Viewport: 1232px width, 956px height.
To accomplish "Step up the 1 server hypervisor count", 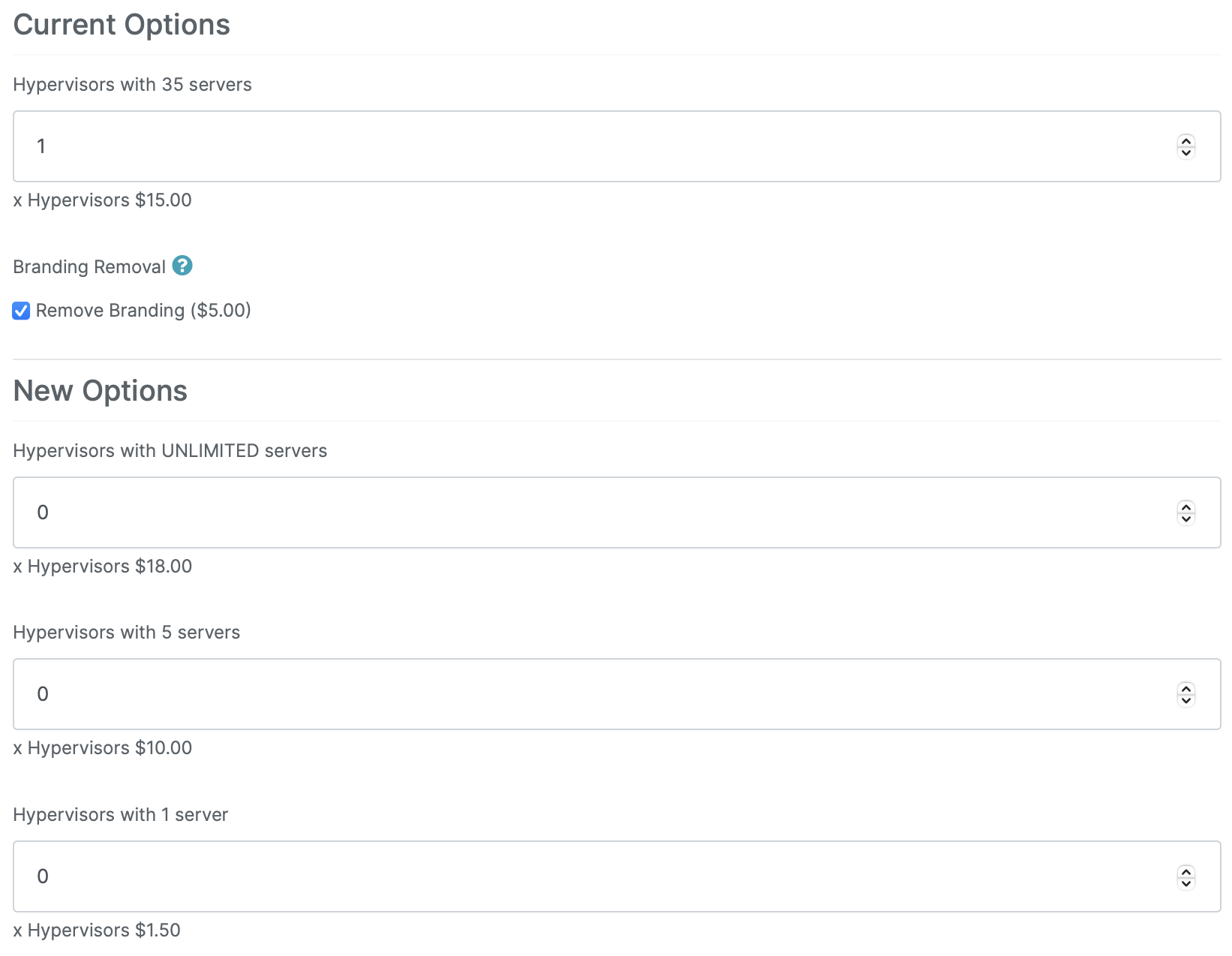I will click(1186, 870).
